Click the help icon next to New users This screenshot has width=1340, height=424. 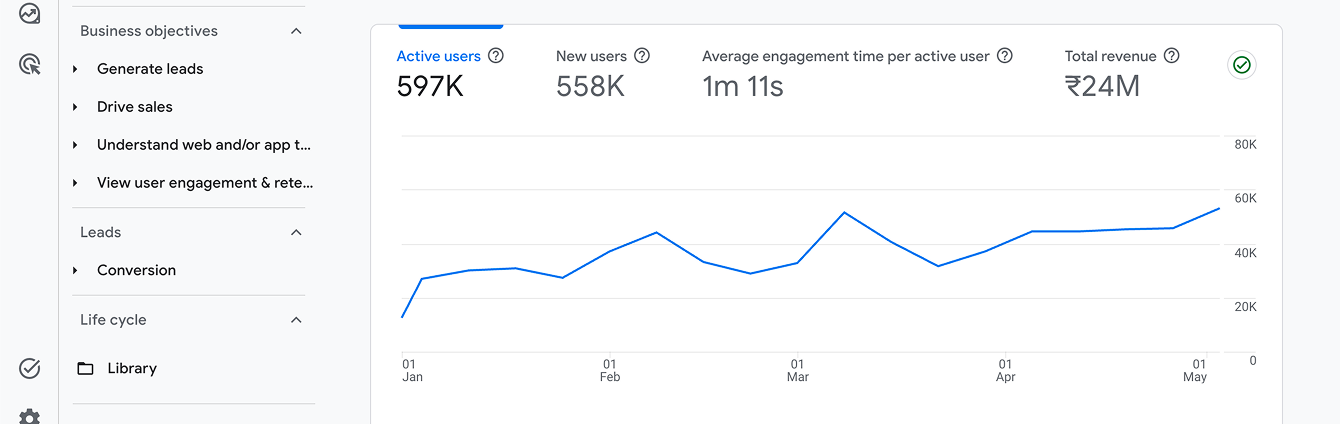(642, 56)
